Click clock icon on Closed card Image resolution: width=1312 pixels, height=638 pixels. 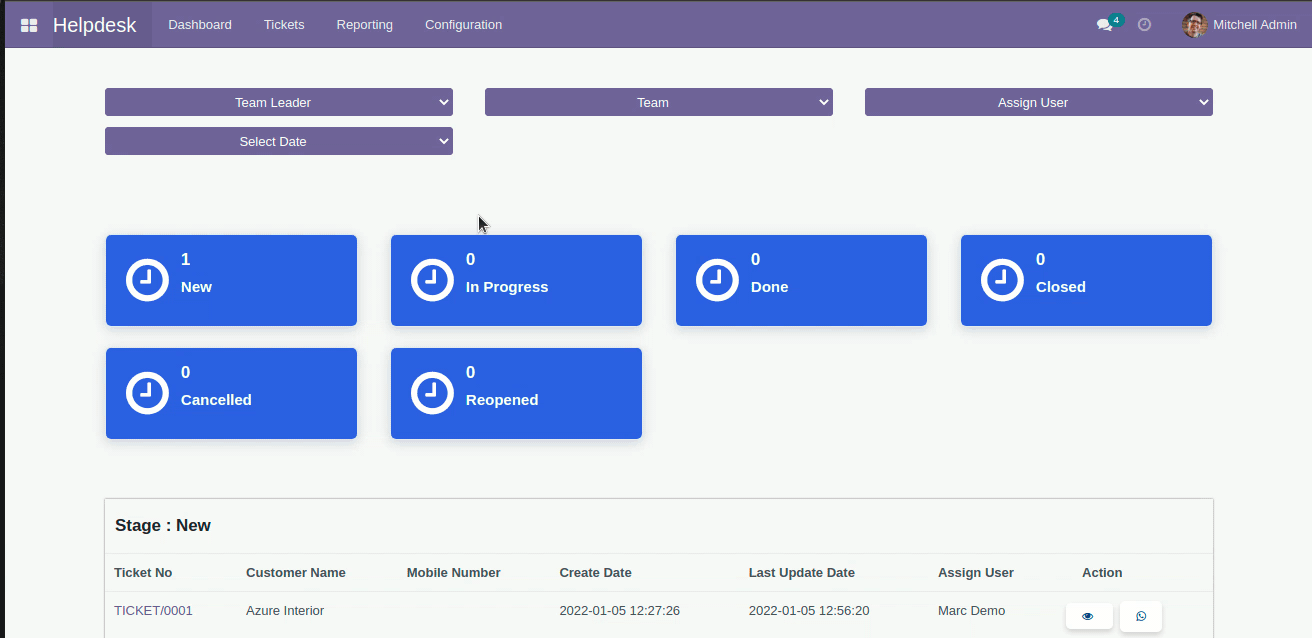[x=1002, y=280]
